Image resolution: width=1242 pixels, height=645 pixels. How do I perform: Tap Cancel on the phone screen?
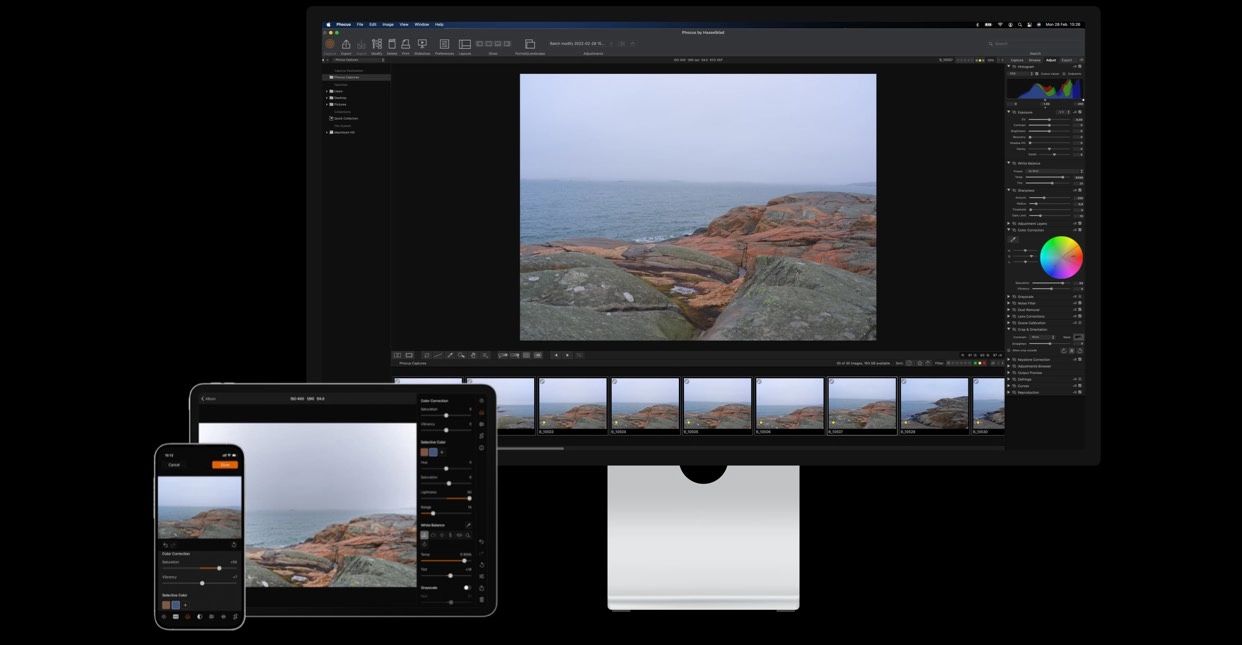pos(174,465)
